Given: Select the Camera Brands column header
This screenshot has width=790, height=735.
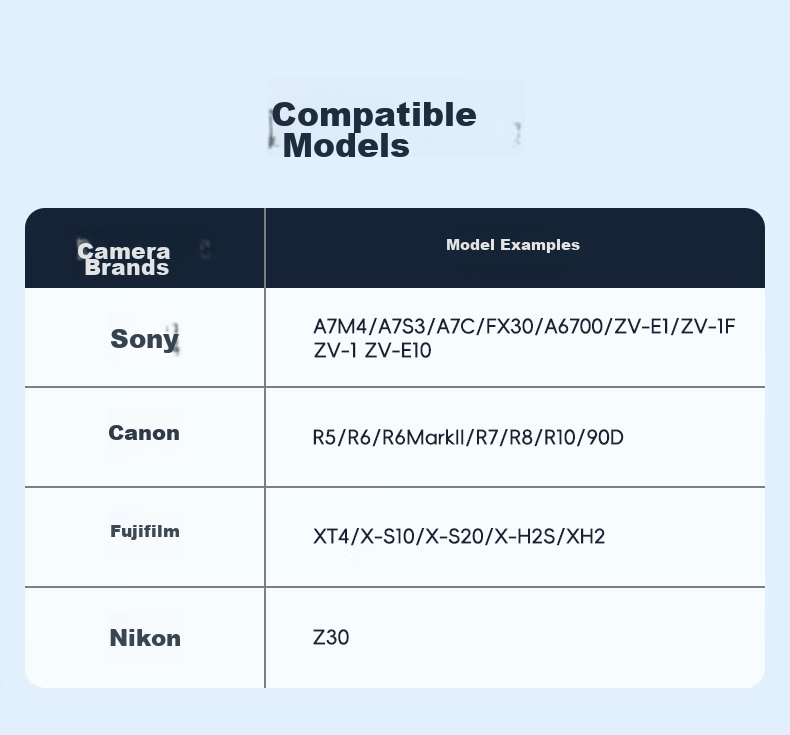Looking at the screenshot, I should [x=124, y=259].
